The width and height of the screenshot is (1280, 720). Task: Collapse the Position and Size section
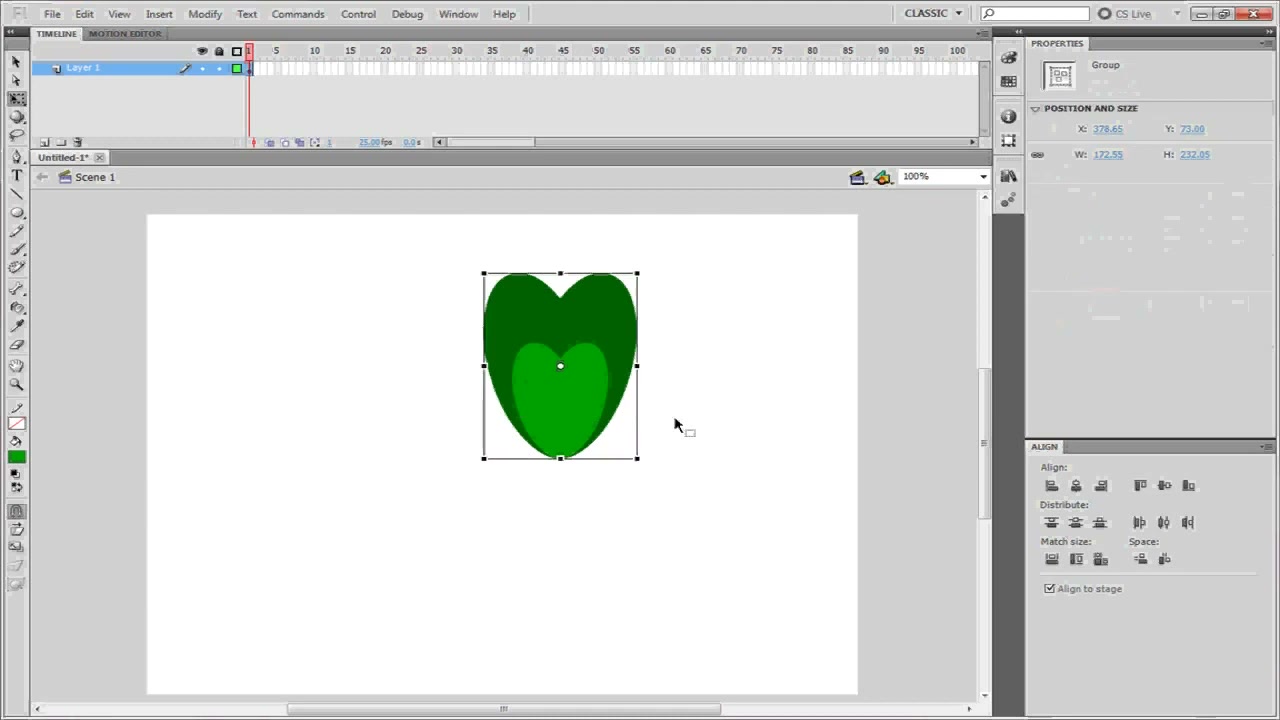click(1036, 108)
